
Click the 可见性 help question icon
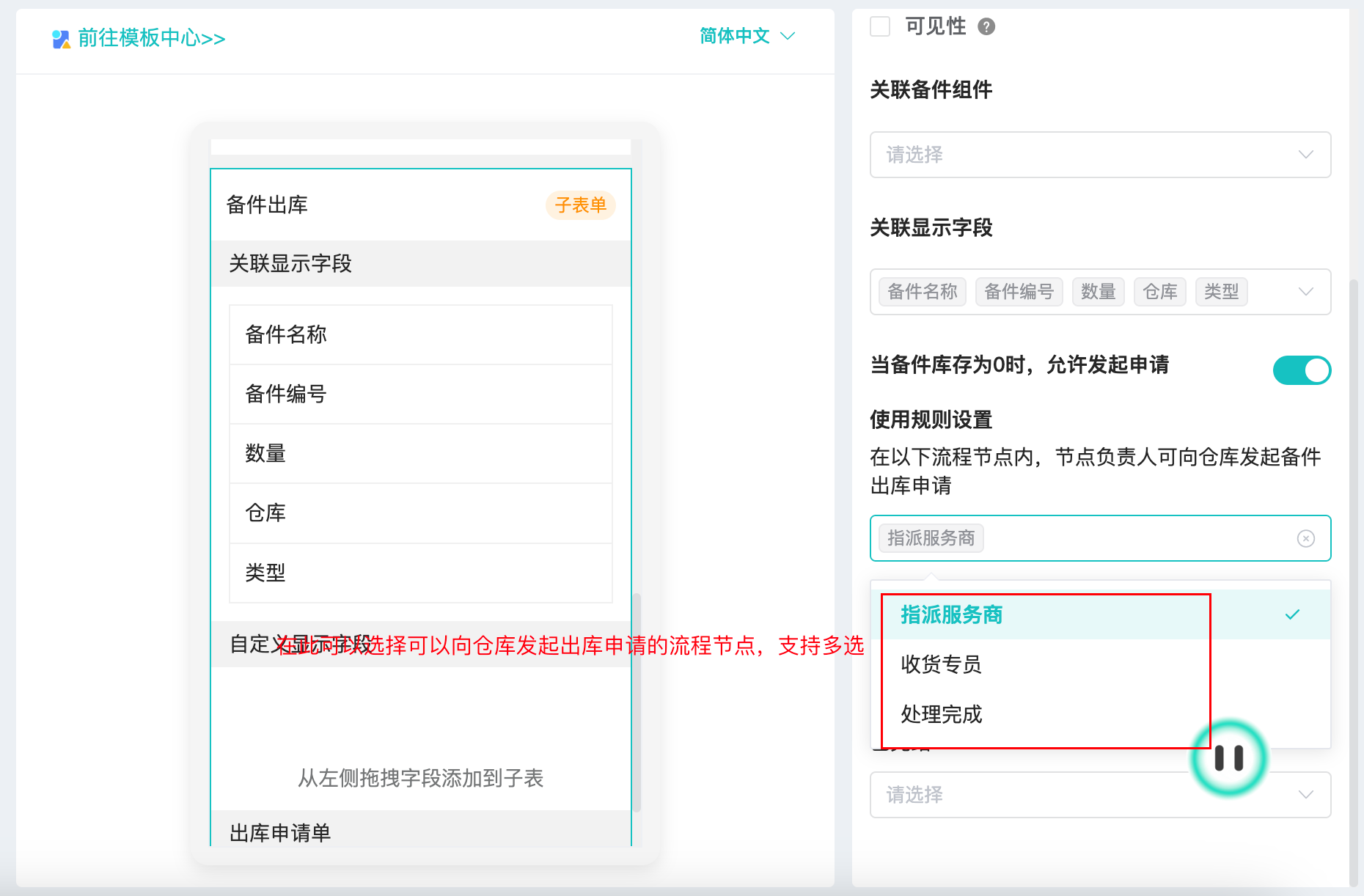[x=987, y=27]
